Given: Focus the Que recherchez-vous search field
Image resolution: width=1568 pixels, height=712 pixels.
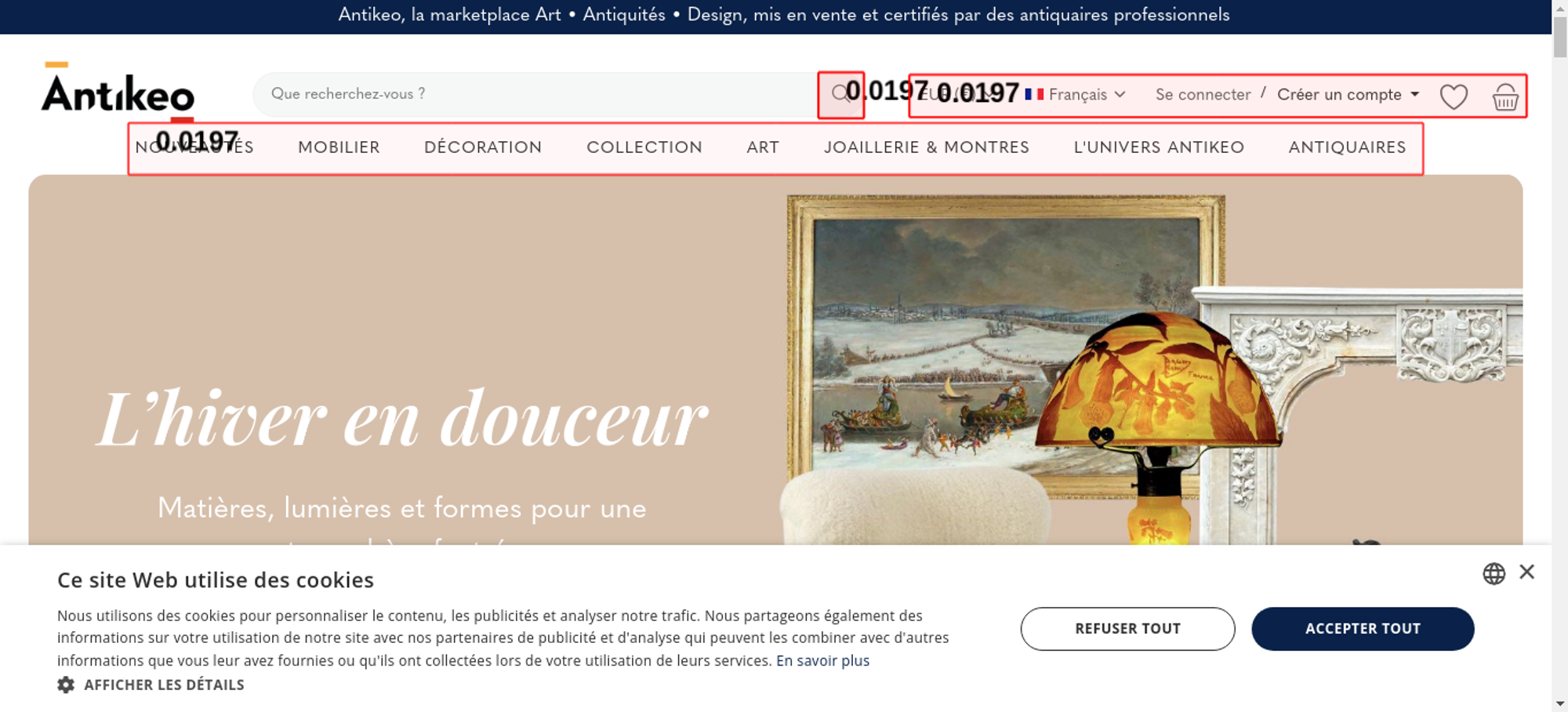Looking at the screenshot, I should coord(535,94).
